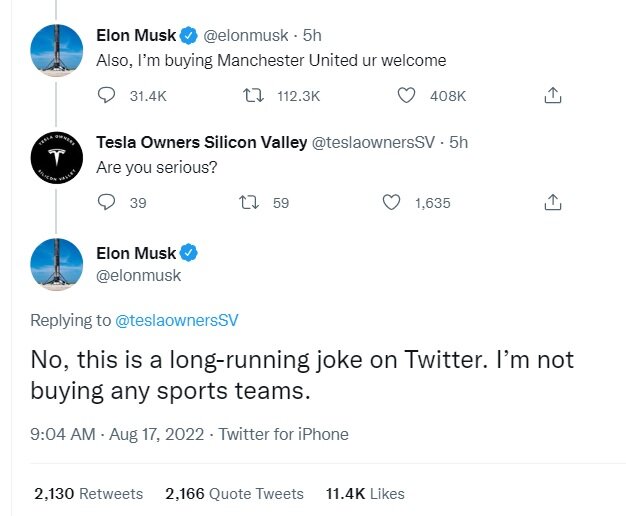The image size is (626, 516).
Task: Click the 9:04 AM Aug 17, 2022 timestamp
Action: coord(121,434)
